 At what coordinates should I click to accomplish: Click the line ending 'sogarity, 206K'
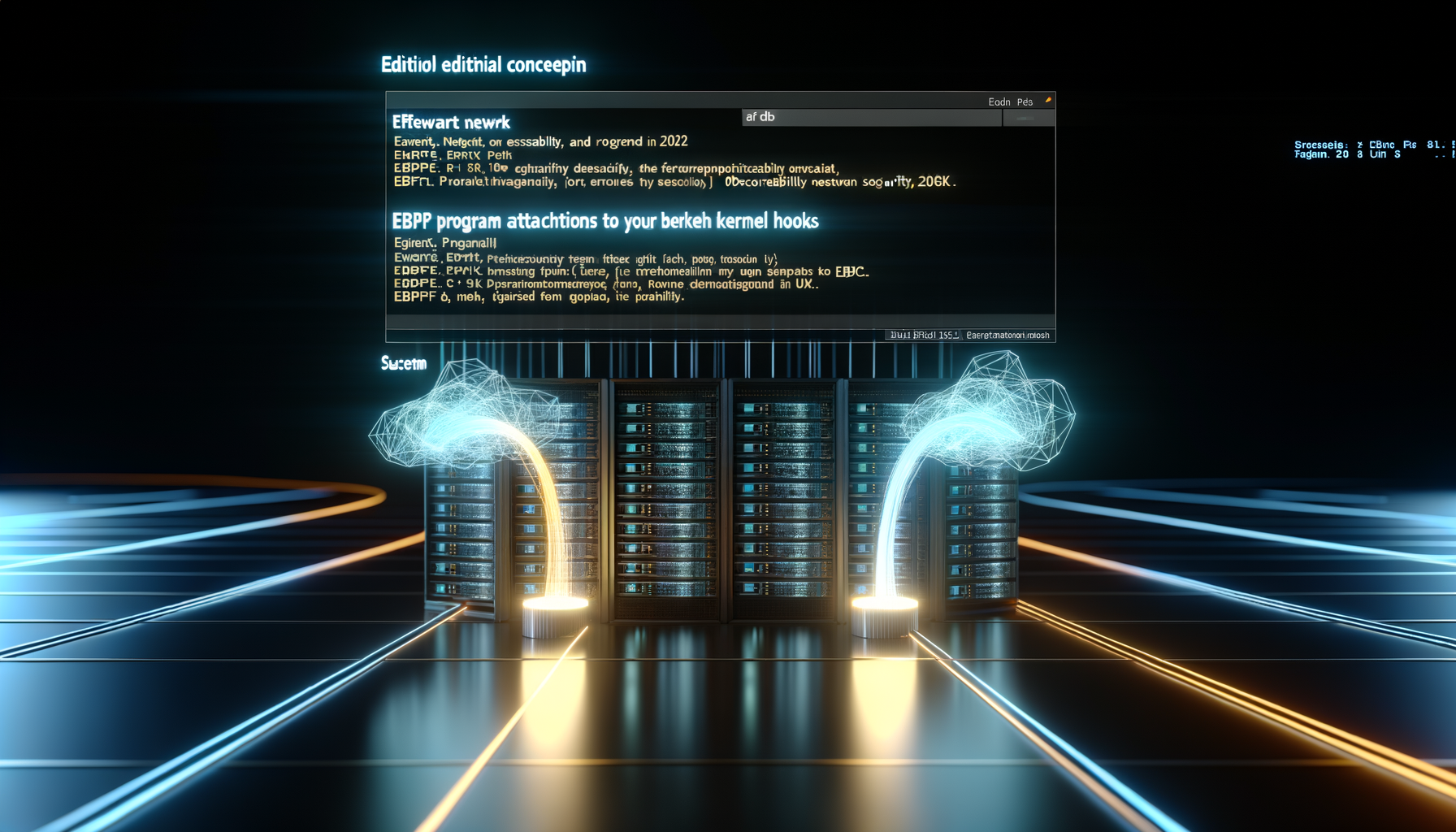[674, 182]
